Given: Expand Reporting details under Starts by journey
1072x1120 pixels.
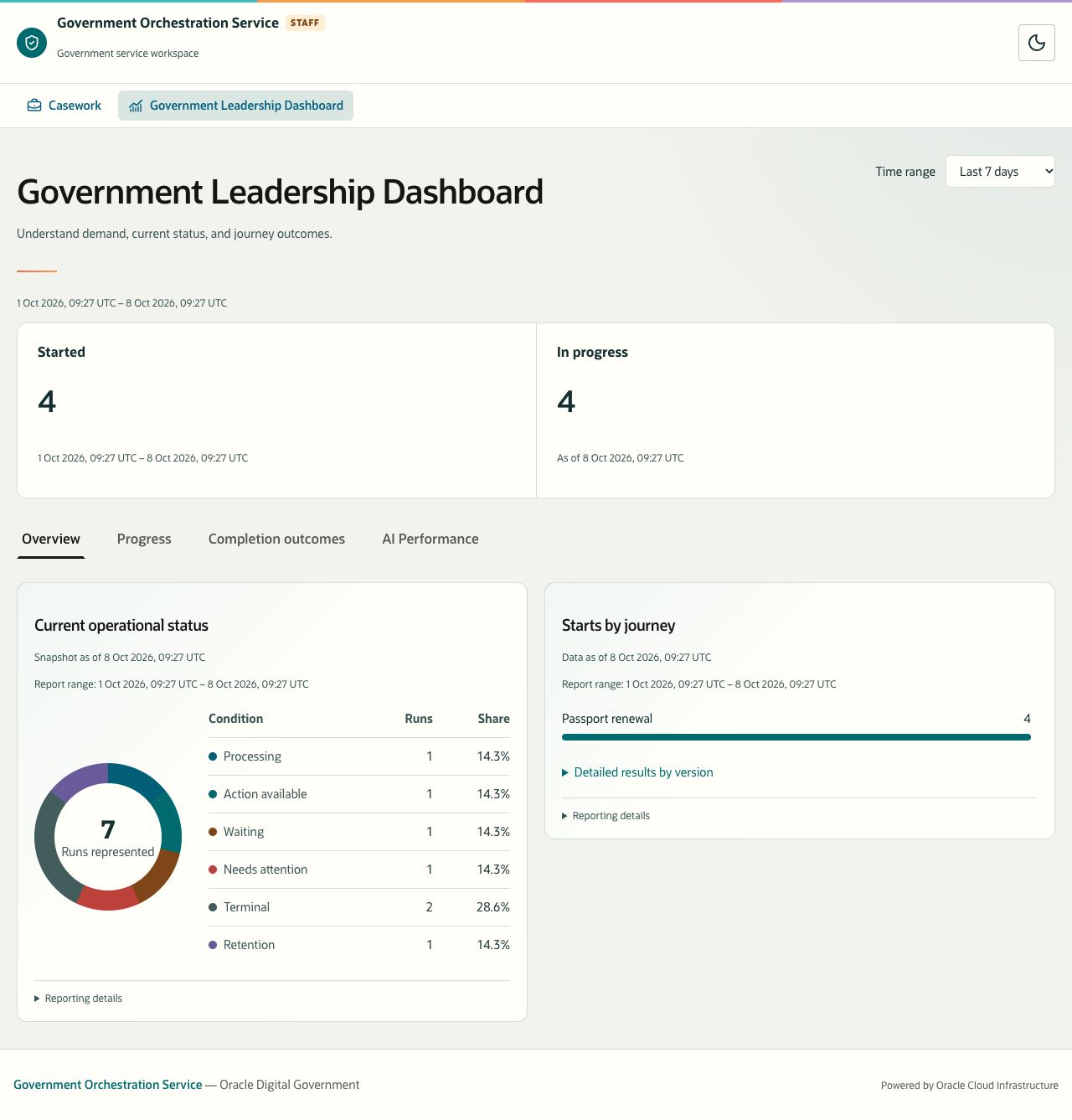Looking at the screenshot, I should 606,816.
